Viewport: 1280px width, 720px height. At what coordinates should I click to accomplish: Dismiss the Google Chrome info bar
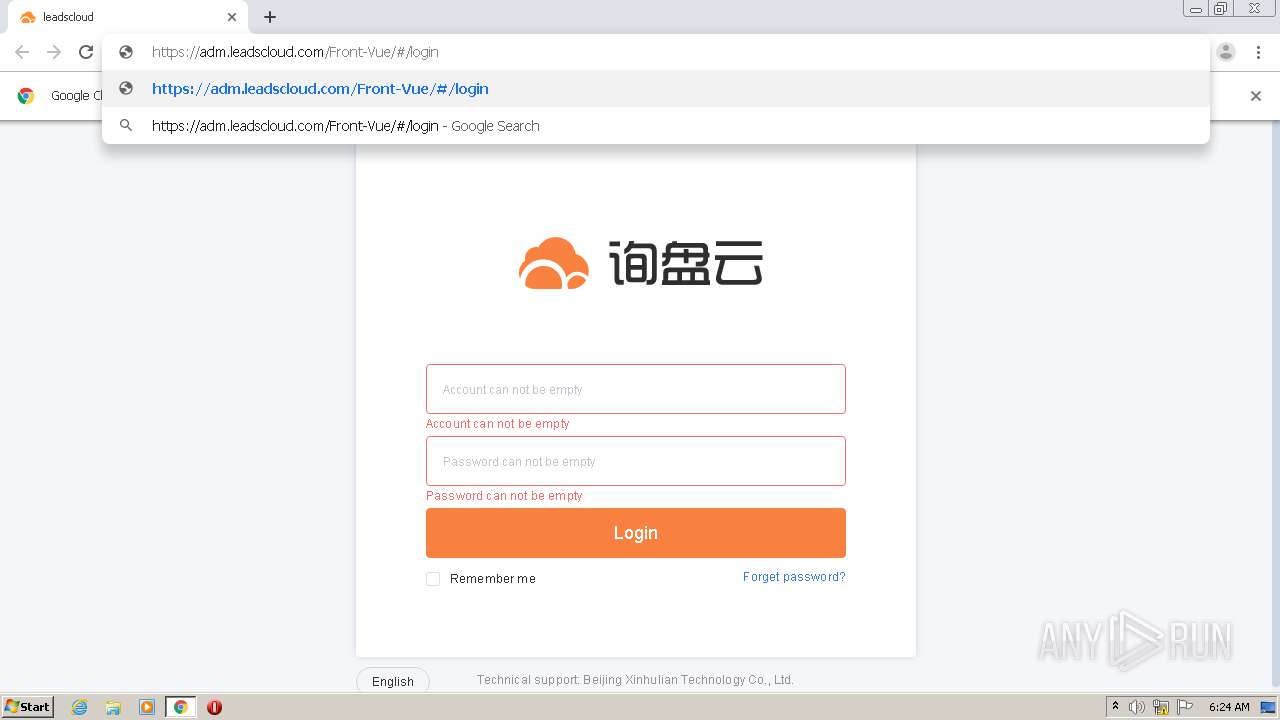1256,96
